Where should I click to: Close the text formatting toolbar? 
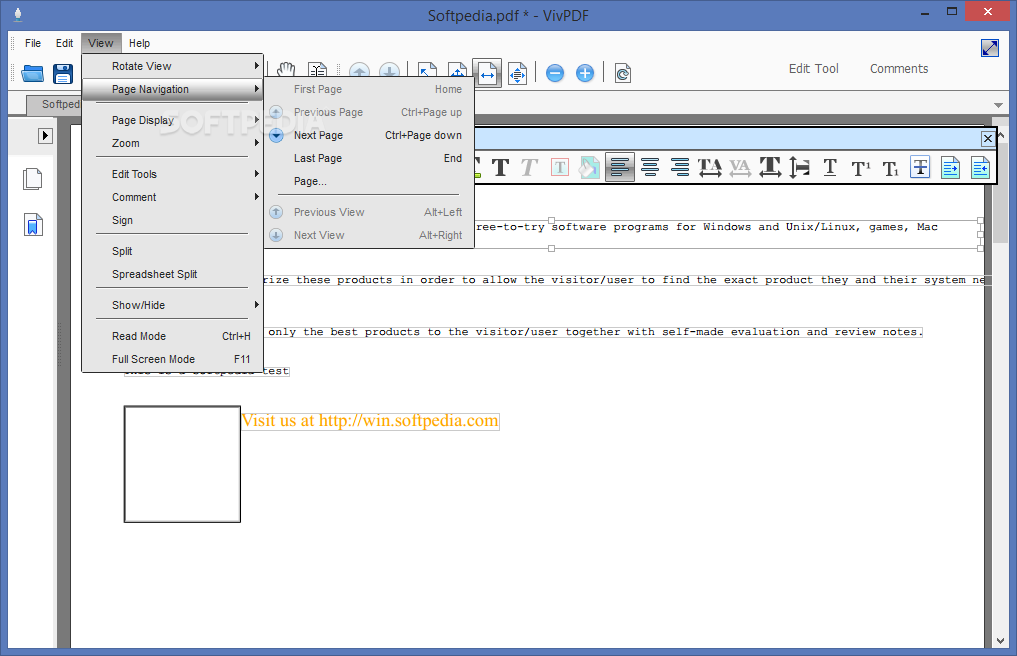(x=987, y=138)
